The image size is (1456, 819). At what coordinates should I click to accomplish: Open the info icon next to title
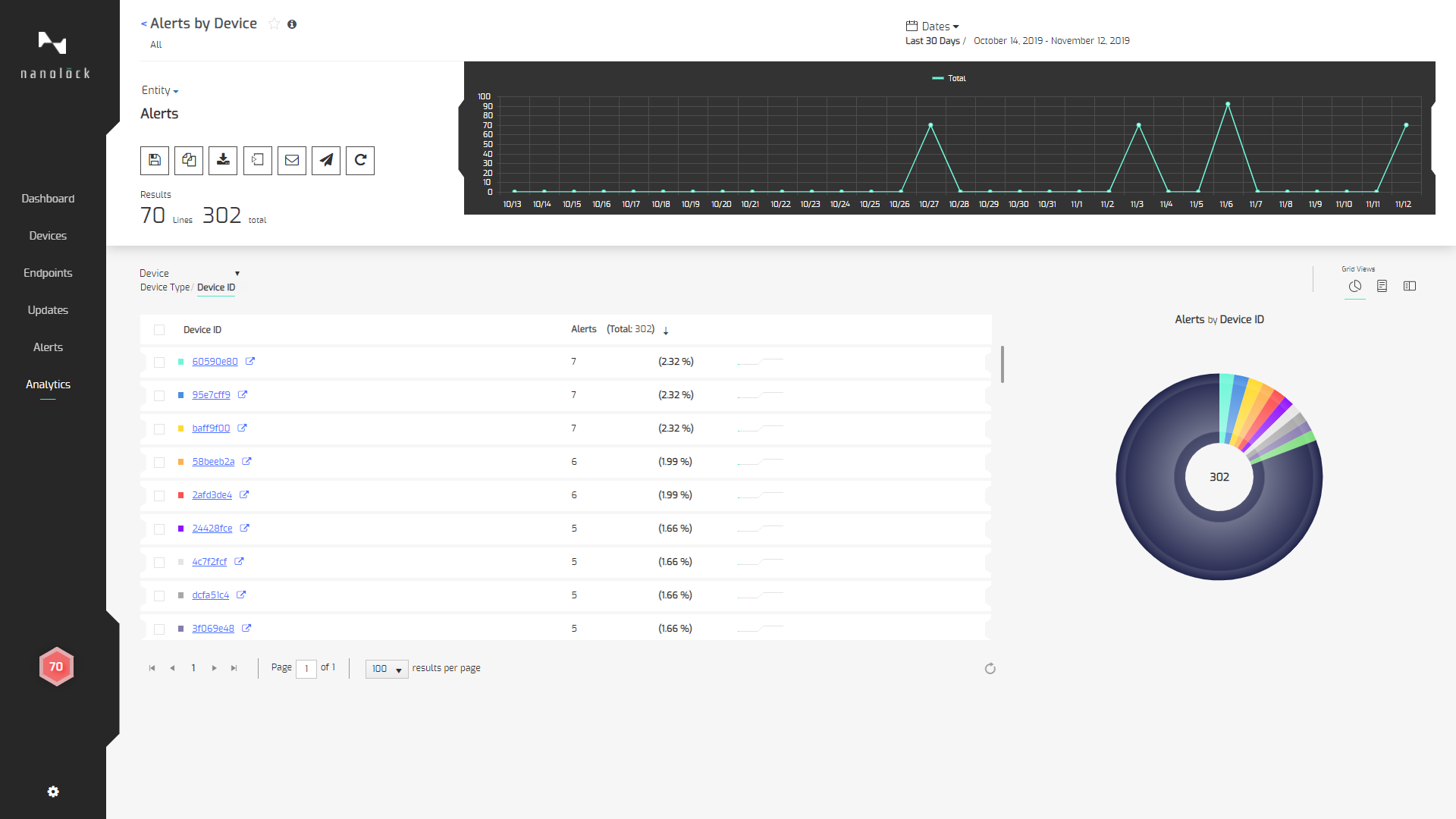(292, 24)
